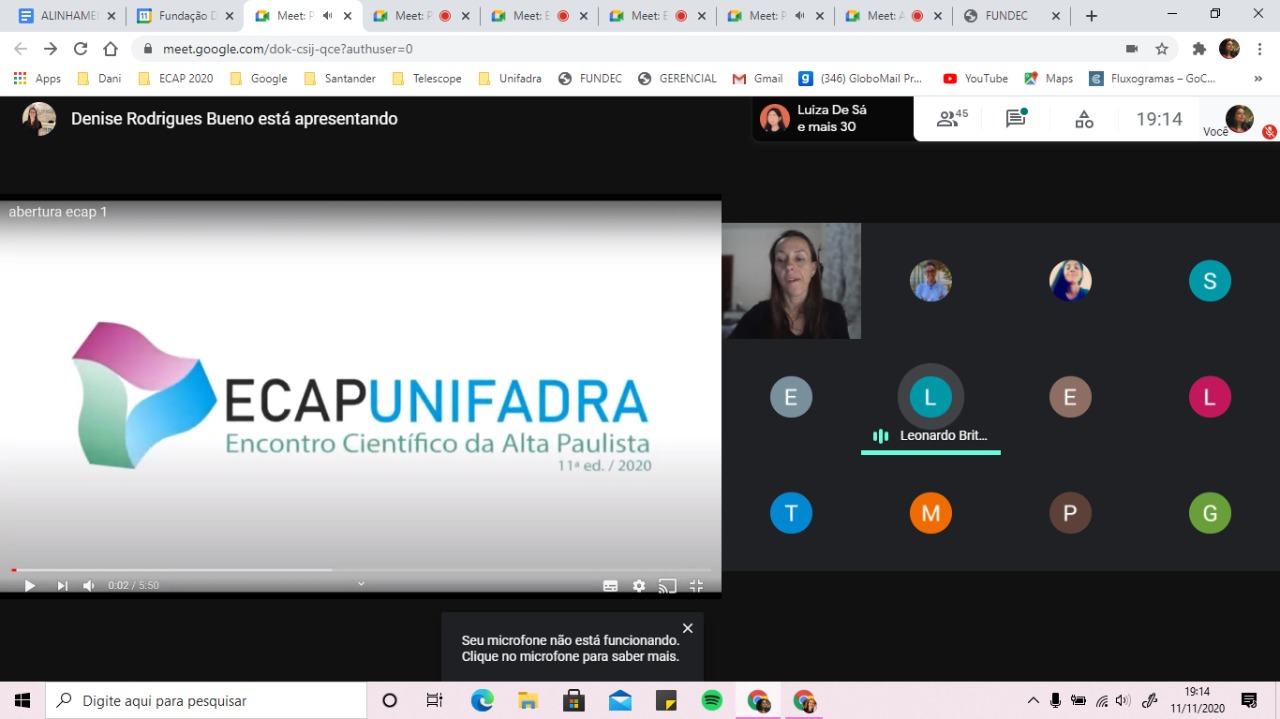Dismiss the microphone not working notice
This screenshot has width=1280, height=719.
[x=687, y=628]
